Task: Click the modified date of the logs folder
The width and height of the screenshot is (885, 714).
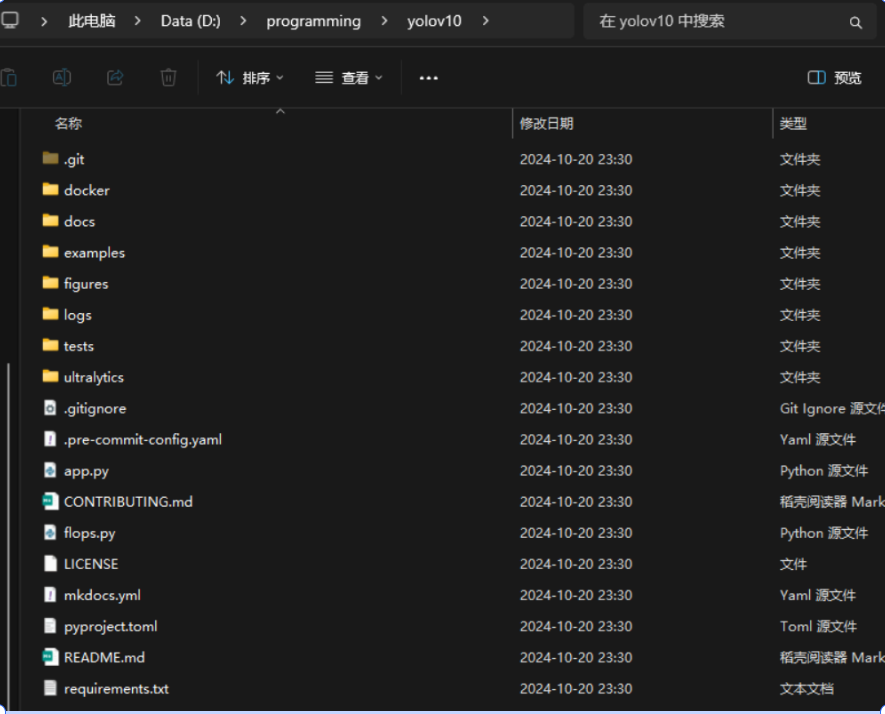Action: pyautogui.click(x=576, y=315)
